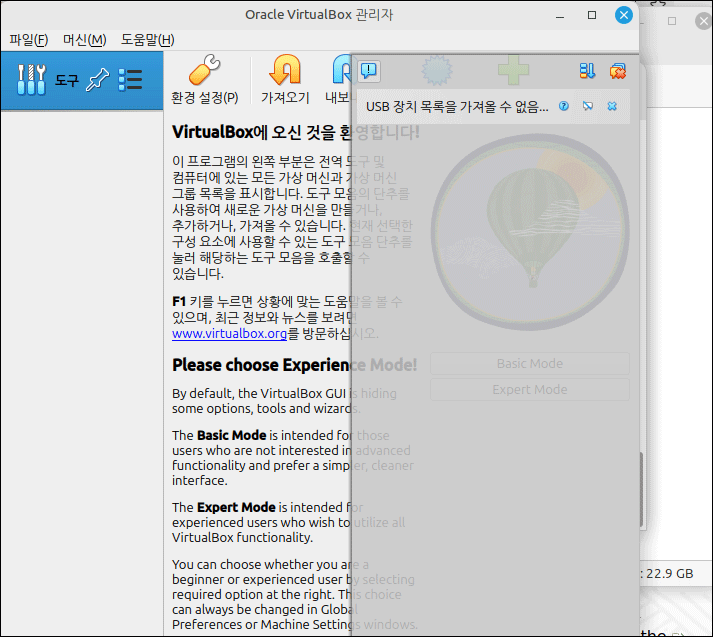The image size is (713, 637).
Task: Open the www.virtualbox.org link
Action: point(229,334)
